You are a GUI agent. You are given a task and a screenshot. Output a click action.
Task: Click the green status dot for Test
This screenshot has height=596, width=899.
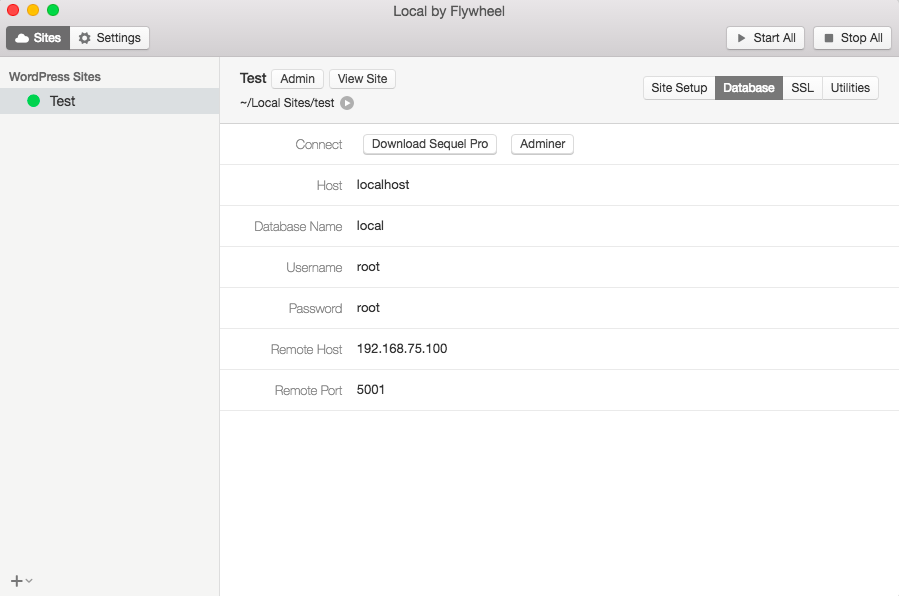pyautogui.click(x=34, y=101)
